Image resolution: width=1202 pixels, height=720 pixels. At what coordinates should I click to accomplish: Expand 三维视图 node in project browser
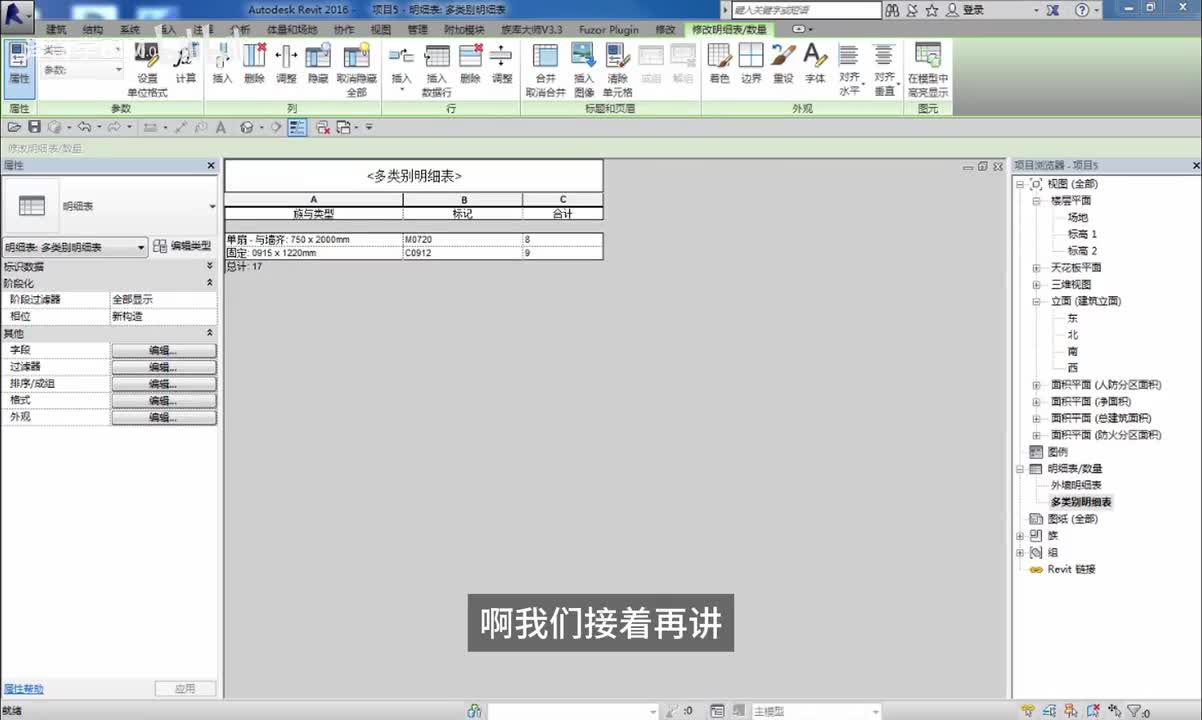click(1036, 284)
